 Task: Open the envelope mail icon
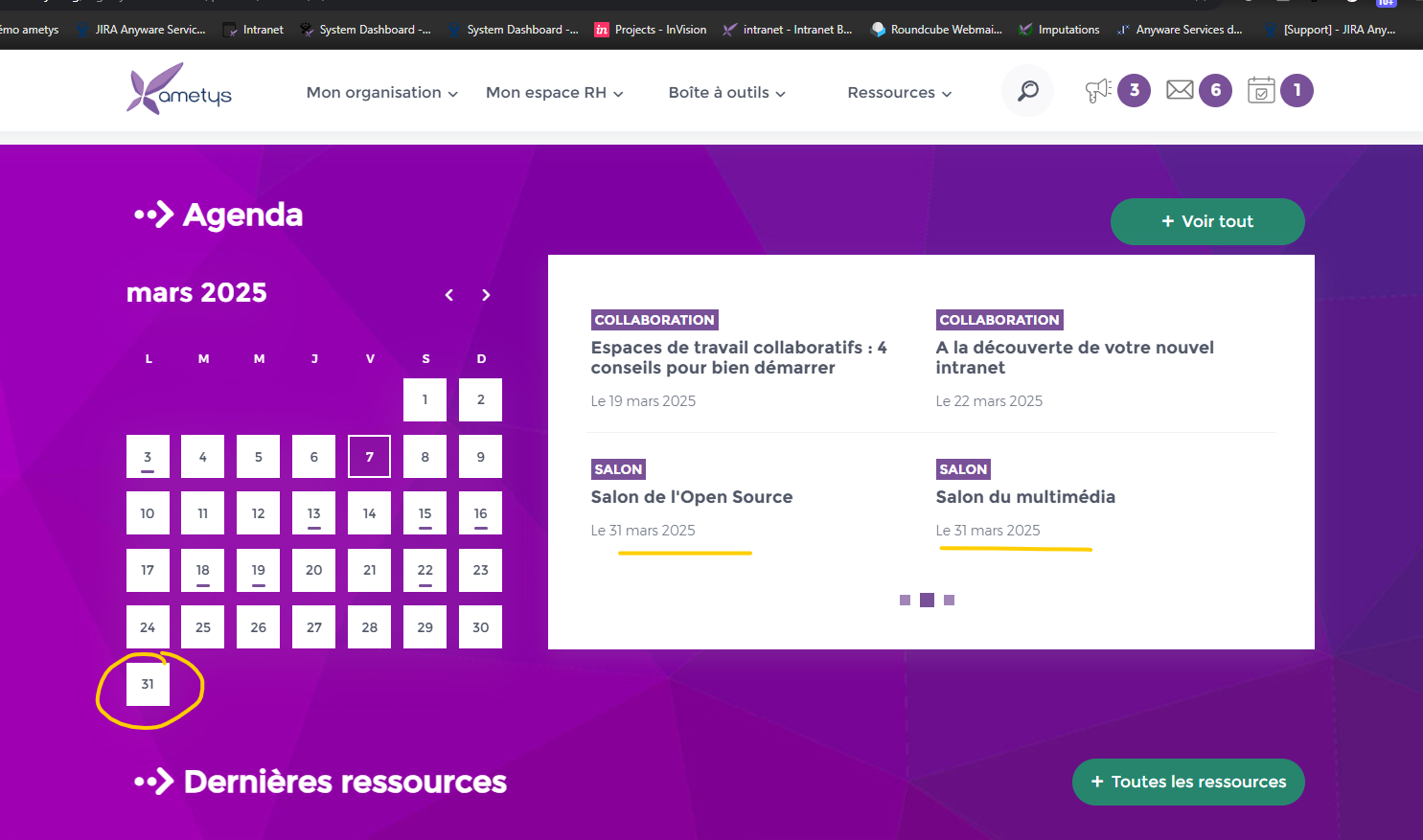click(1180, 90)
